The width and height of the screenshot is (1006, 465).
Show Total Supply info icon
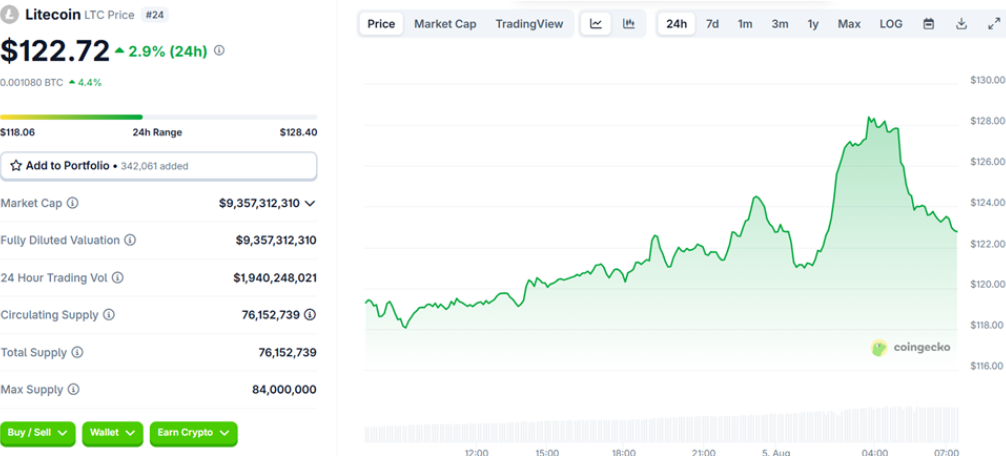pos(77,352)
